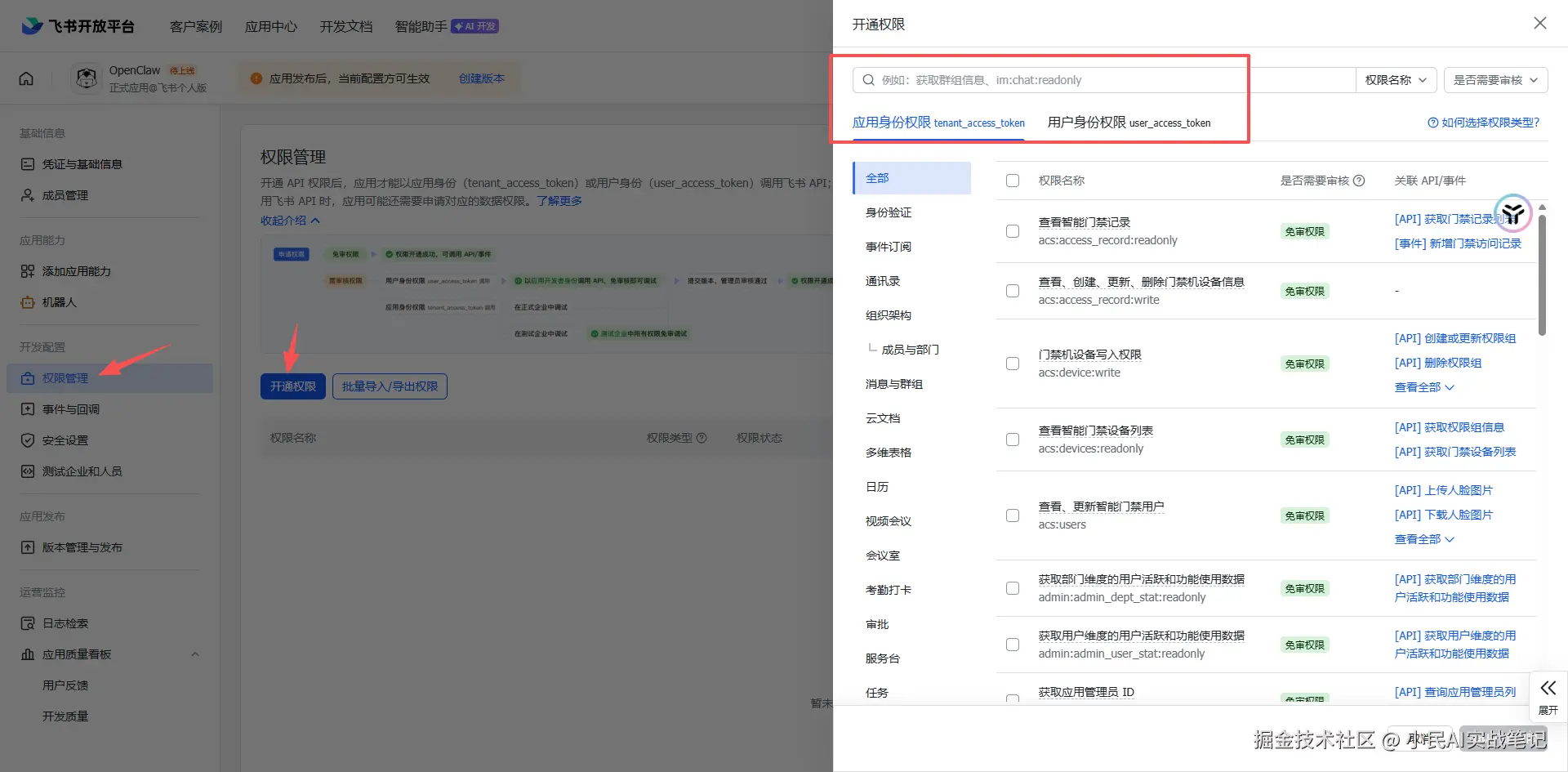Click the home icon in the header
Viewport: 1568px width, 772px height.
(26, 78)
